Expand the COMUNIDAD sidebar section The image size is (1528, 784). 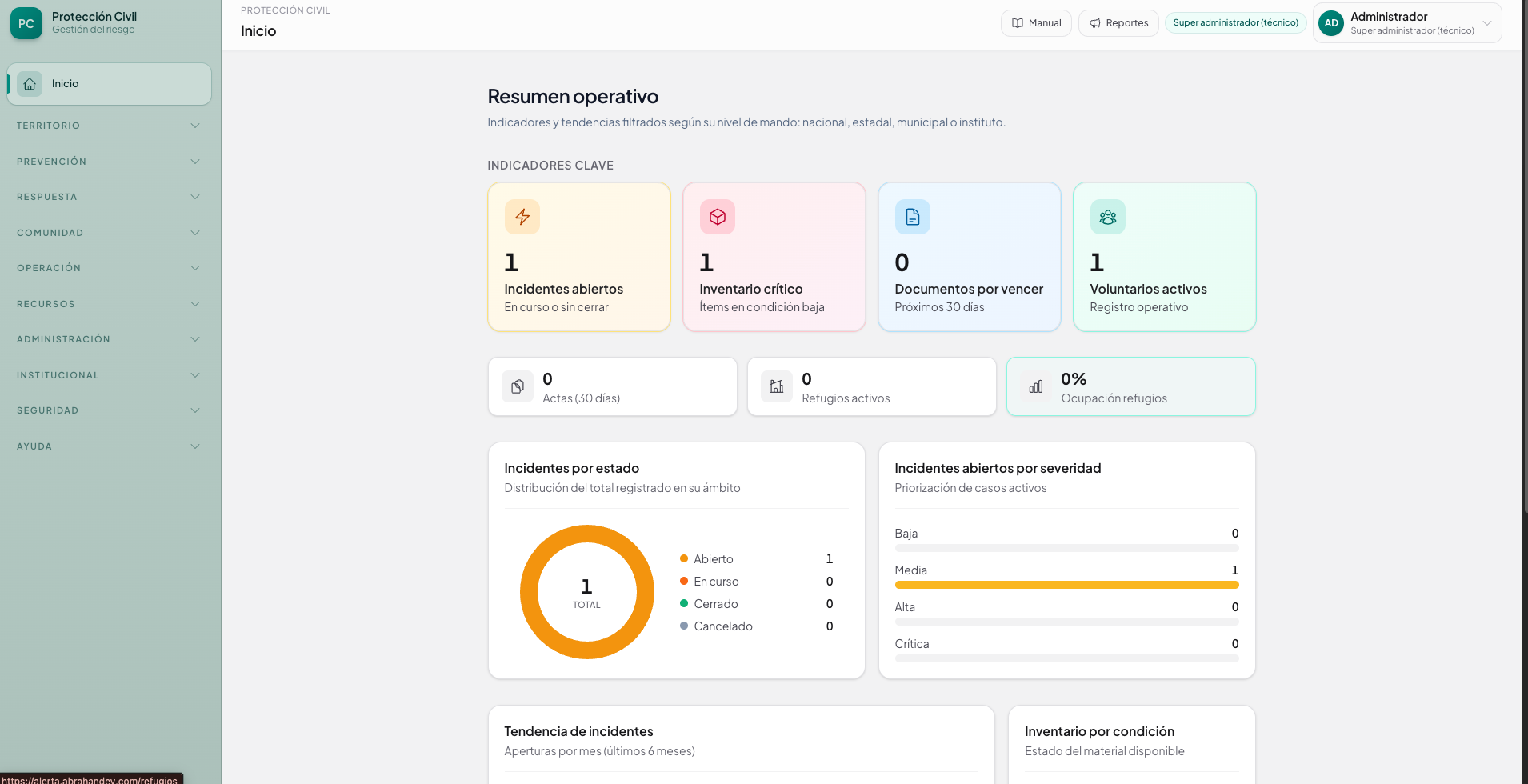tap(109, 233)
